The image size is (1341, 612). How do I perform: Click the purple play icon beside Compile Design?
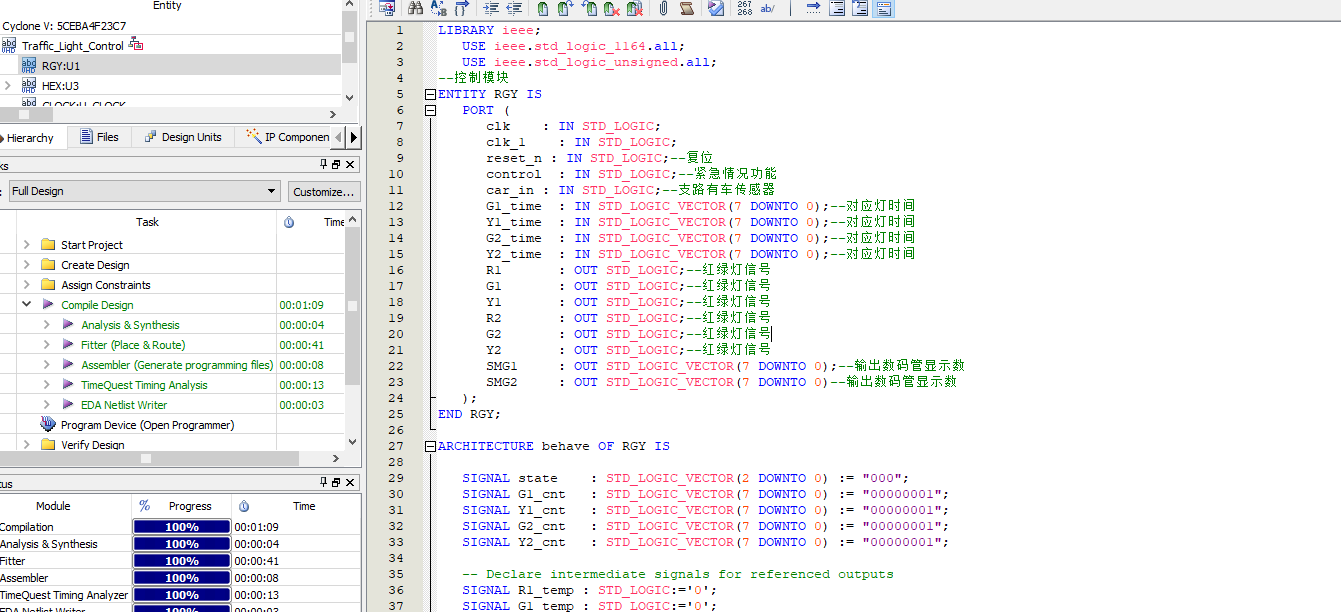click(x=48, y=305)
